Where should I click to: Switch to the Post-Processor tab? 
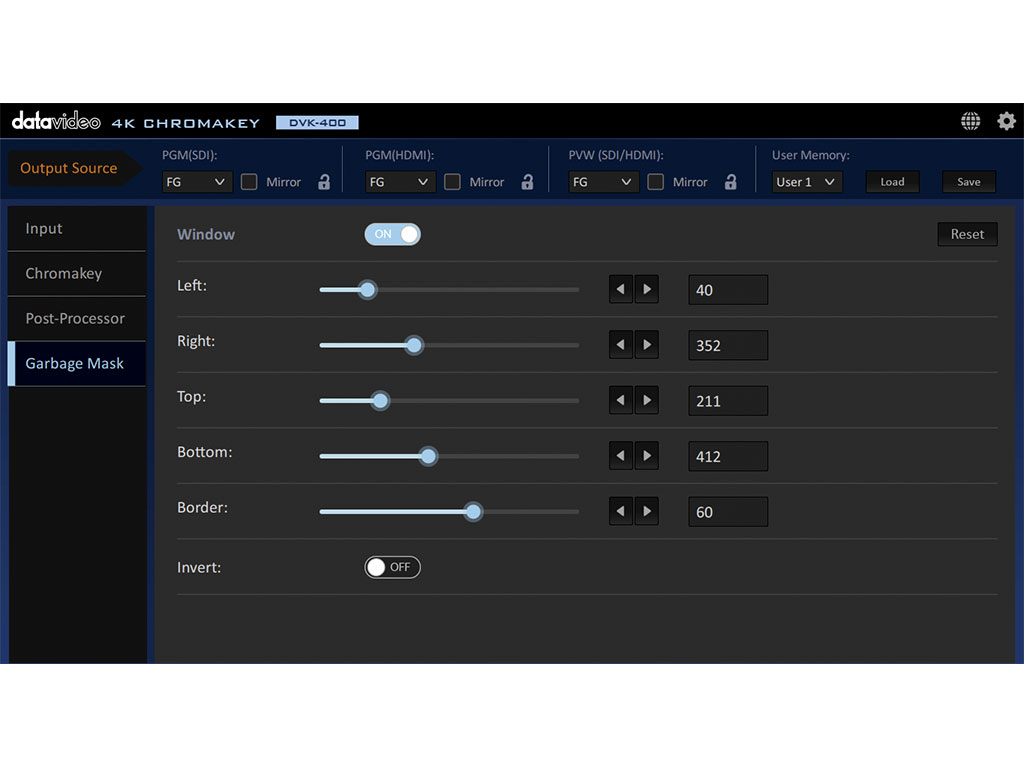pos(76,318)
